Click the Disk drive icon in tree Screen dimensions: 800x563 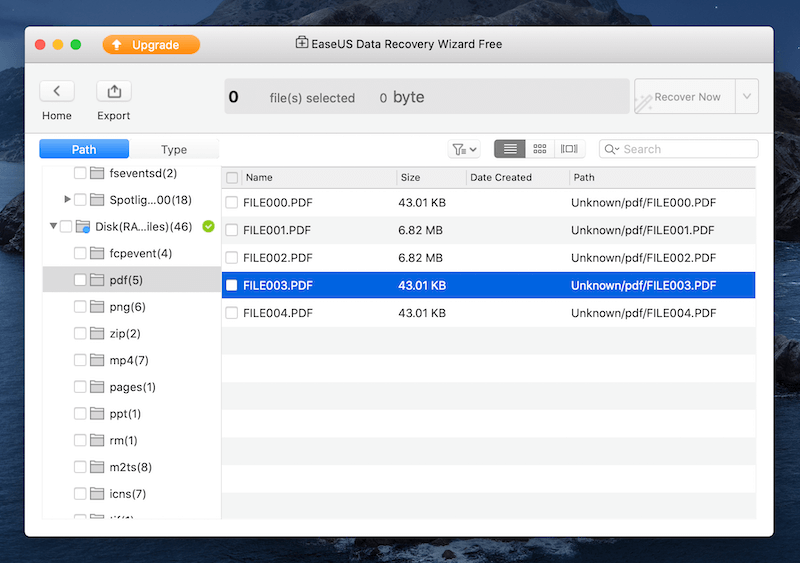tap(83, 227)
